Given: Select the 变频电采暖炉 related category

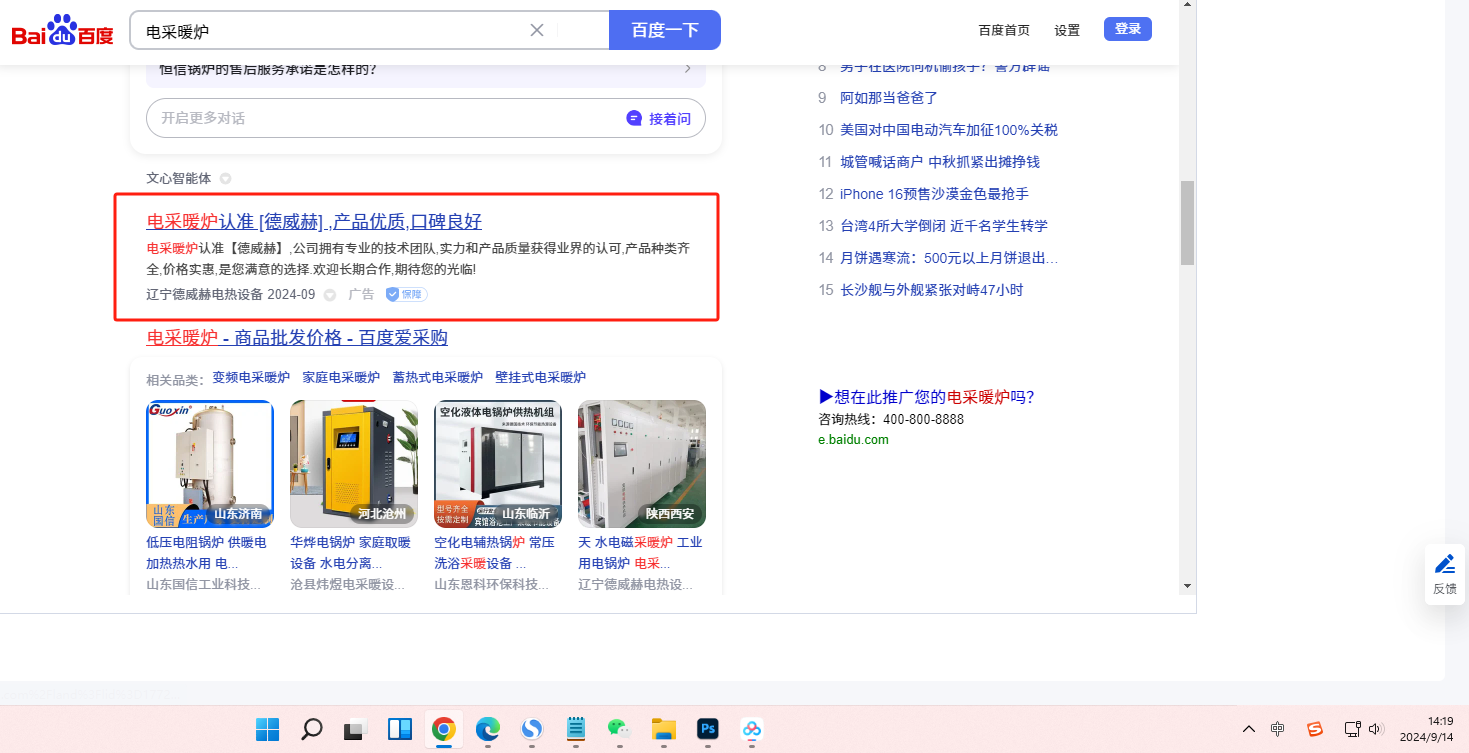Looking at the screenshot, I should pos(251,378).
